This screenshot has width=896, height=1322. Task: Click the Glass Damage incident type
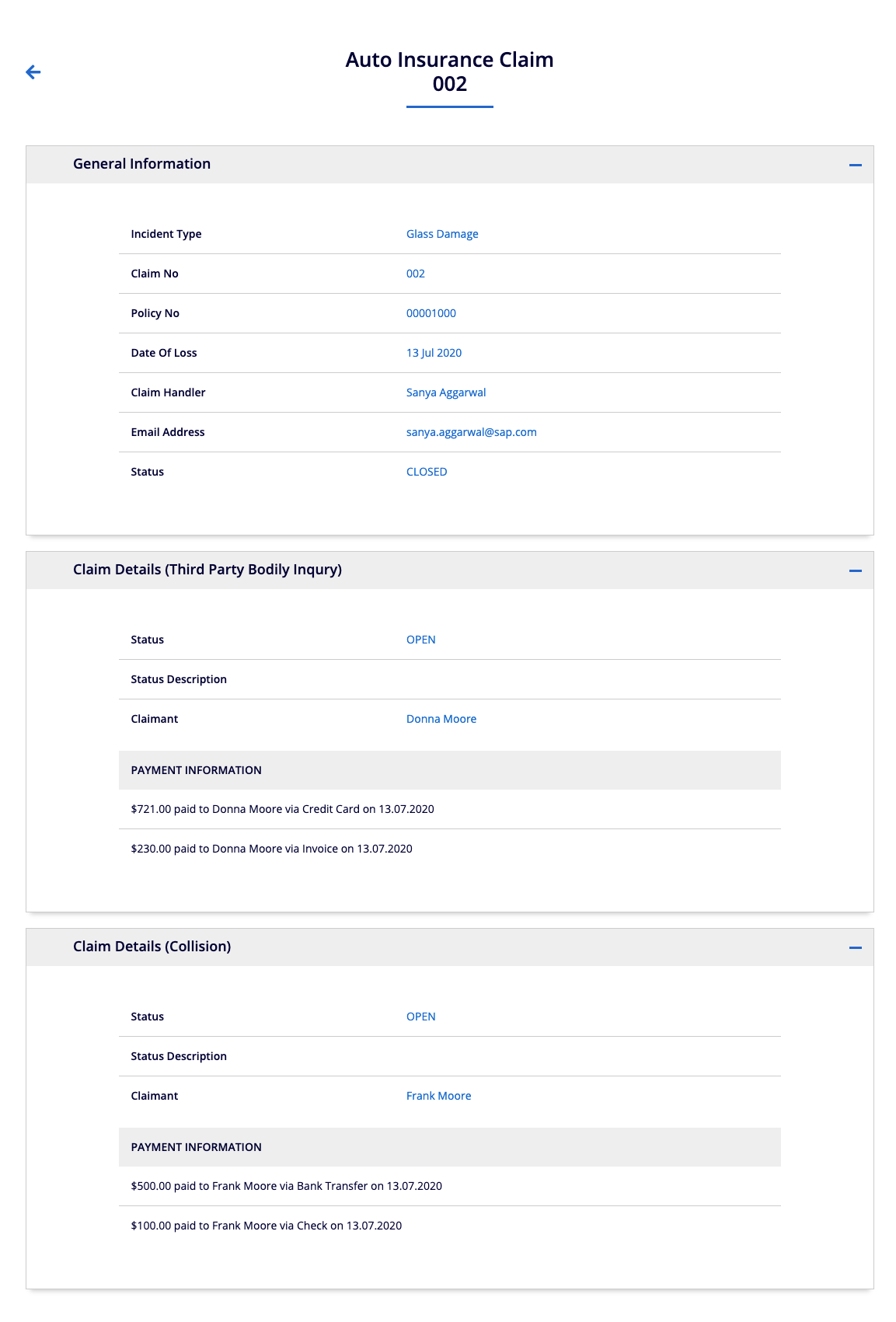click(x=441, y=234)
